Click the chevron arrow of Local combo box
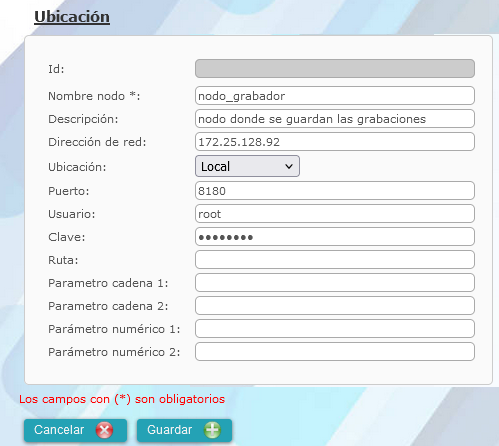499x446 pixels. tap(289, 166)
